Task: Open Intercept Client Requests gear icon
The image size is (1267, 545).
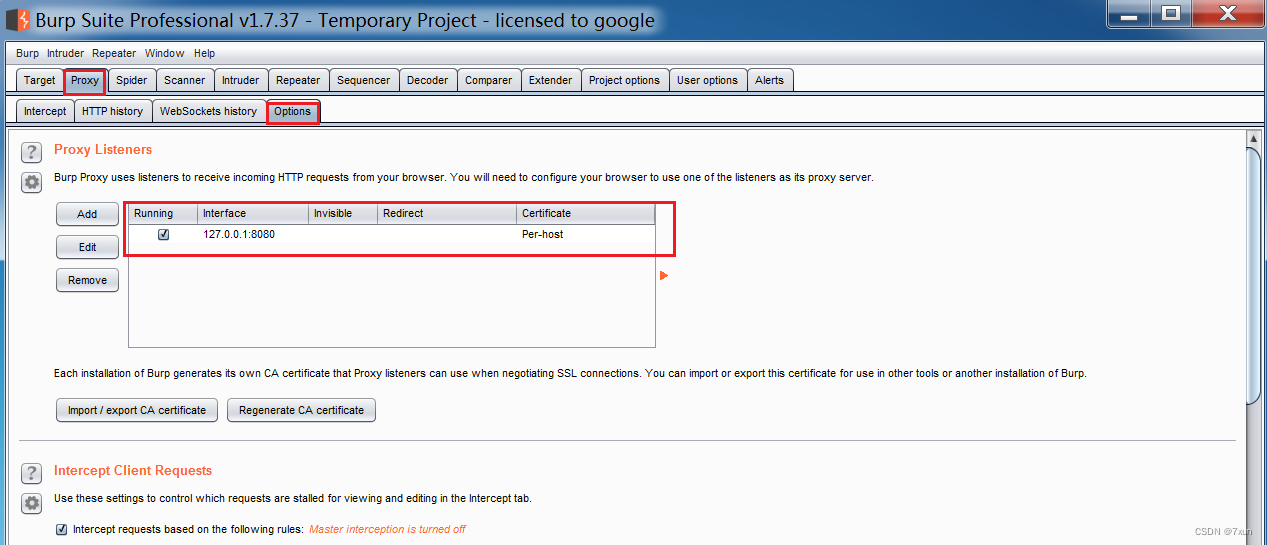Action: pos(32,503)
